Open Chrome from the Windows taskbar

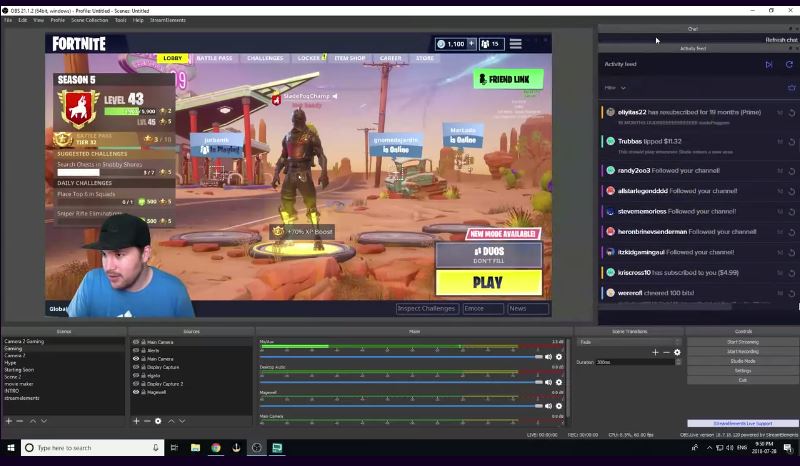pos(216,448)
